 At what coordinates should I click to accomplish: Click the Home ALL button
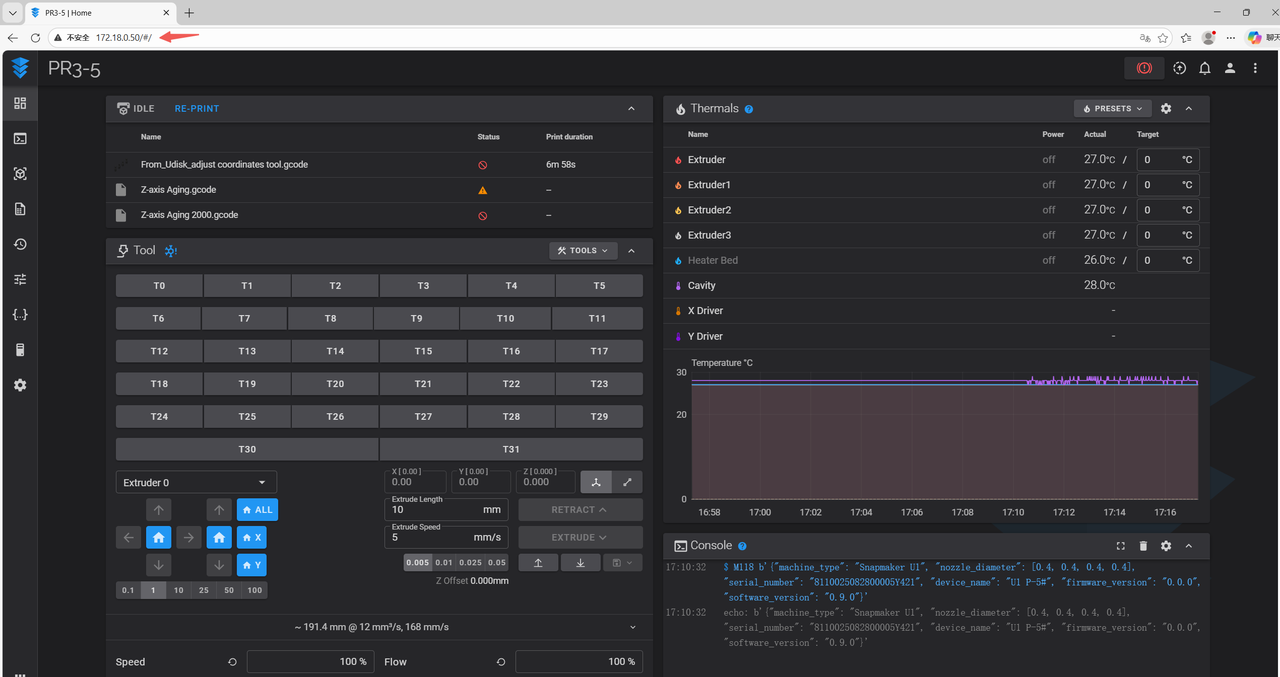coord(257,510)
